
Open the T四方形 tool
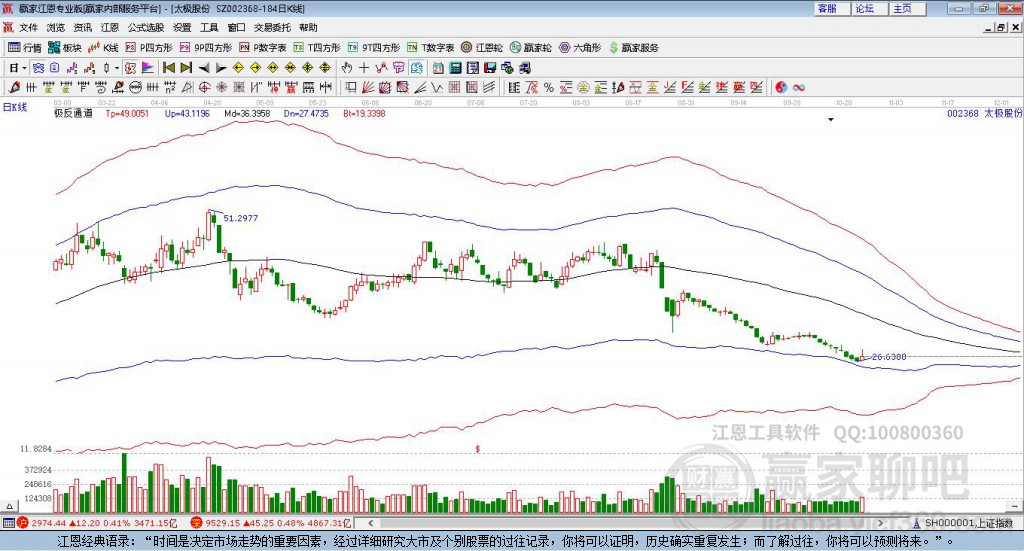[317, 48]
